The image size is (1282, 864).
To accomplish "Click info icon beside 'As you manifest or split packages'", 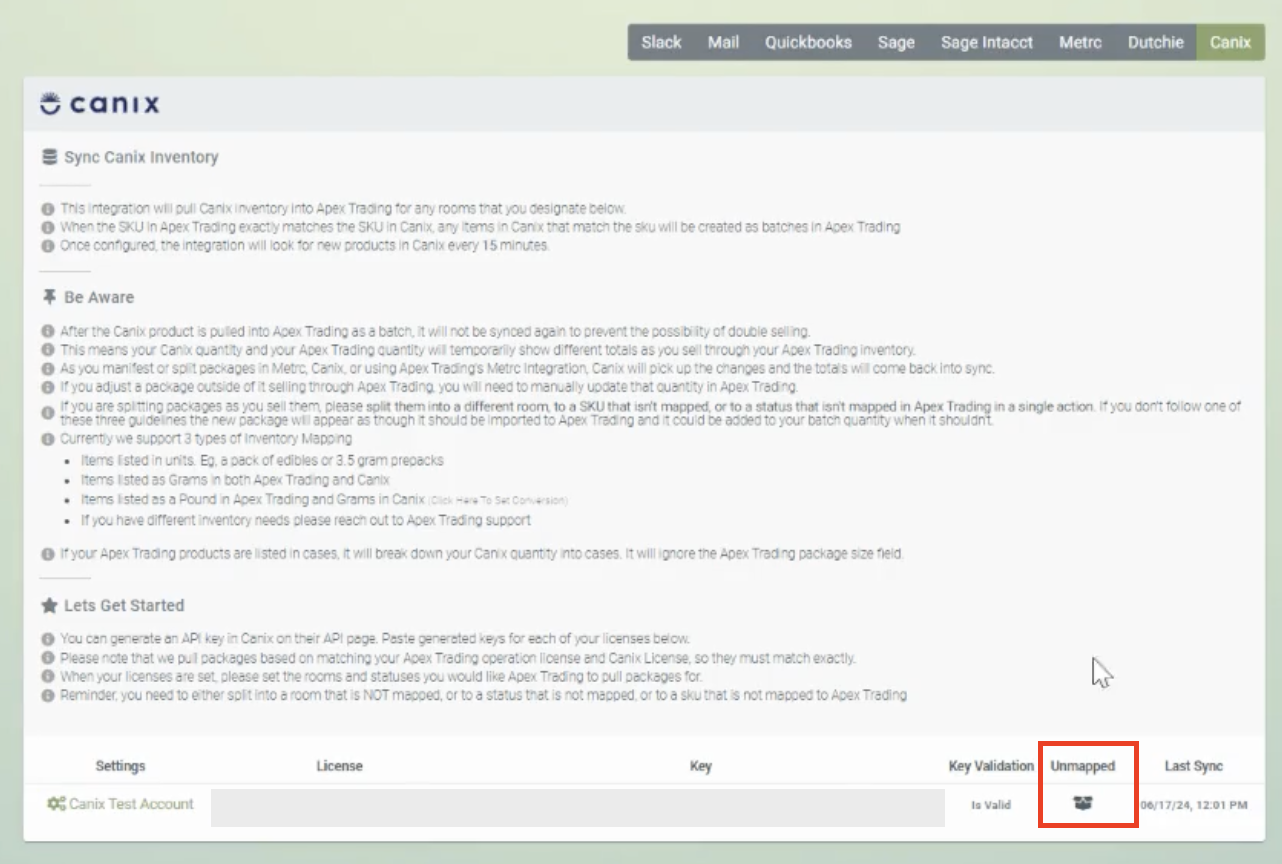I will tap(47, 368).
